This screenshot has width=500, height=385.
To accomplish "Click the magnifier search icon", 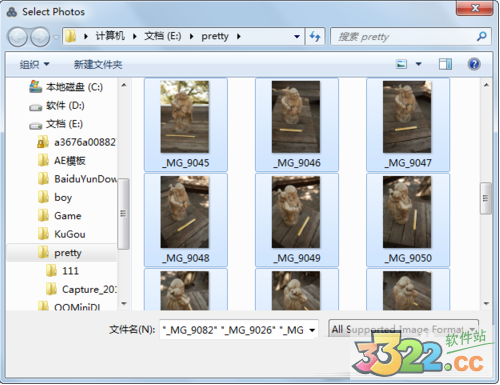I will [x=482, y=36].
